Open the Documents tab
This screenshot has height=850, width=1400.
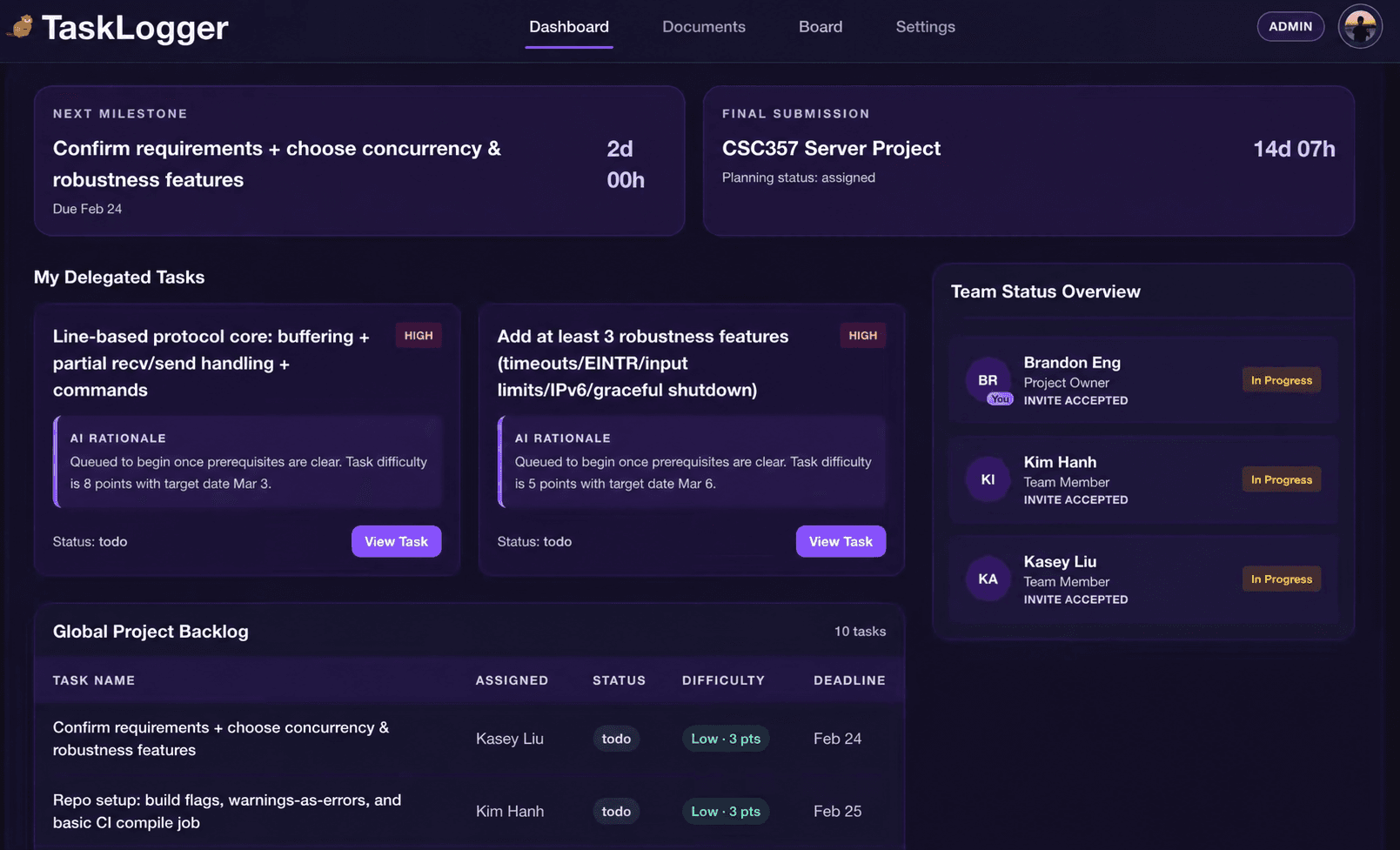704,27
